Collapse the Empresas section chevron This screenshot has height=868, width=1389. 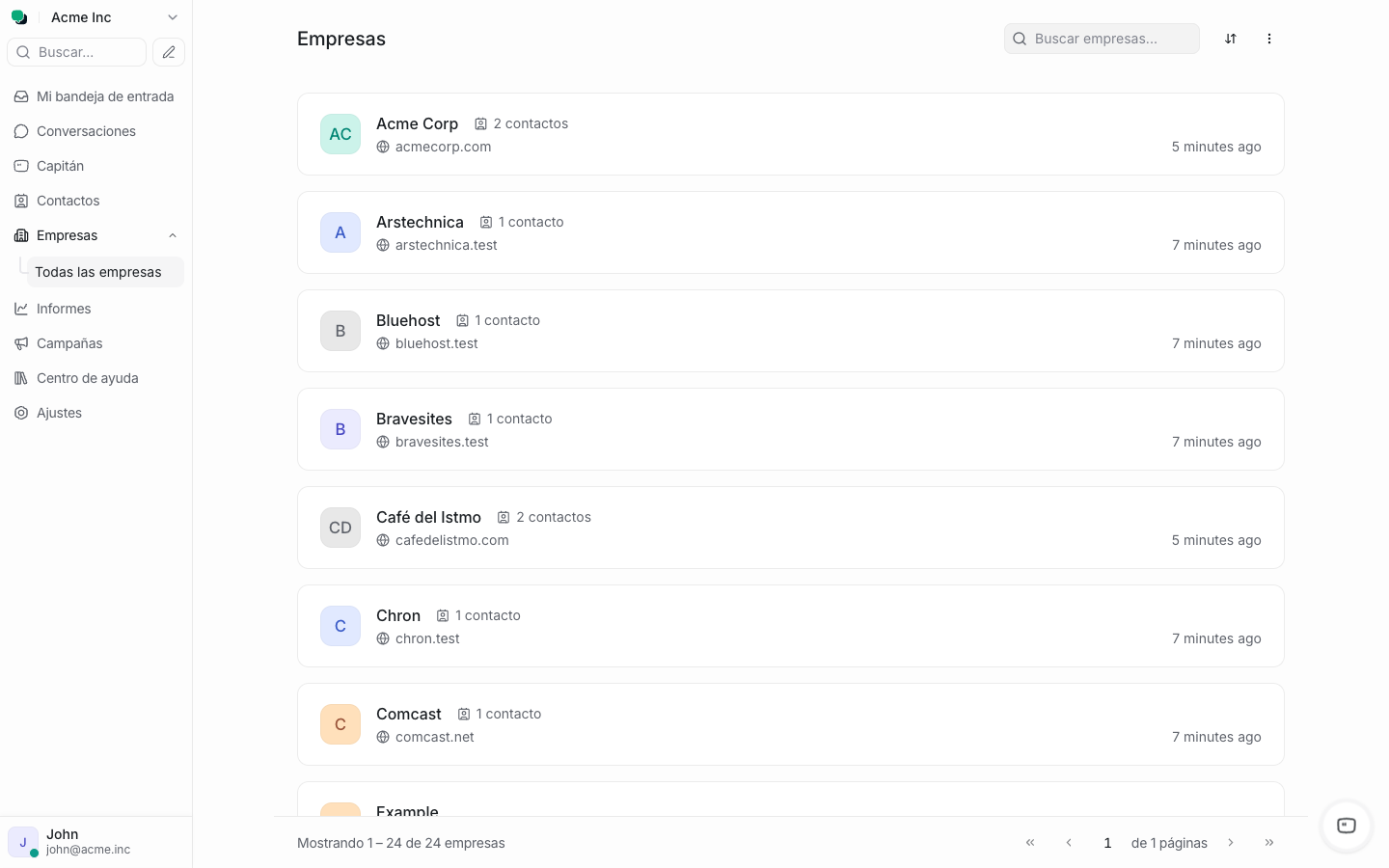pyautogui.click(x=173, y=235)
